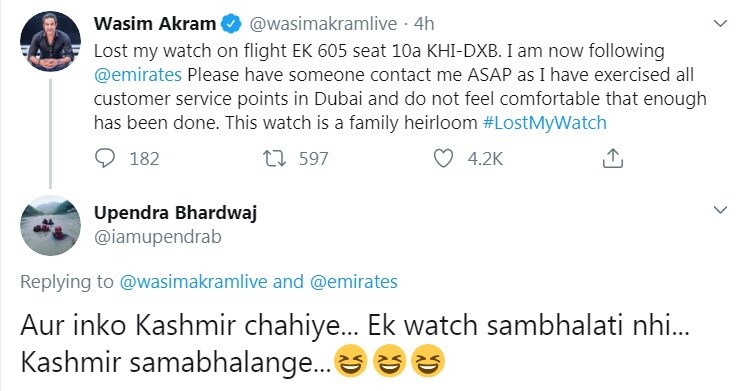Click the 4.2K likes count
739x391 pixels.
point(485,159)
